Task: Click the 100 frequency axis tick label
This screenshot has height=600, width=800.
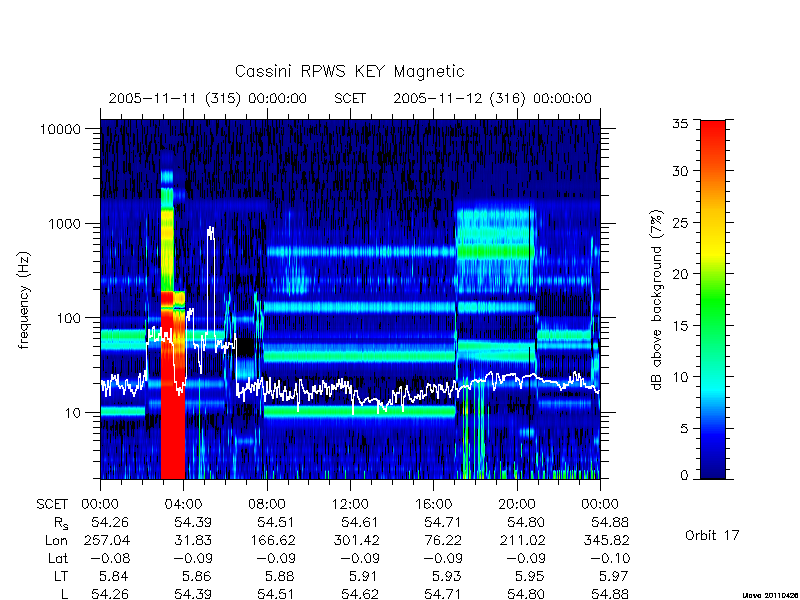Action: pyautogui.click(x=69, y=318)
